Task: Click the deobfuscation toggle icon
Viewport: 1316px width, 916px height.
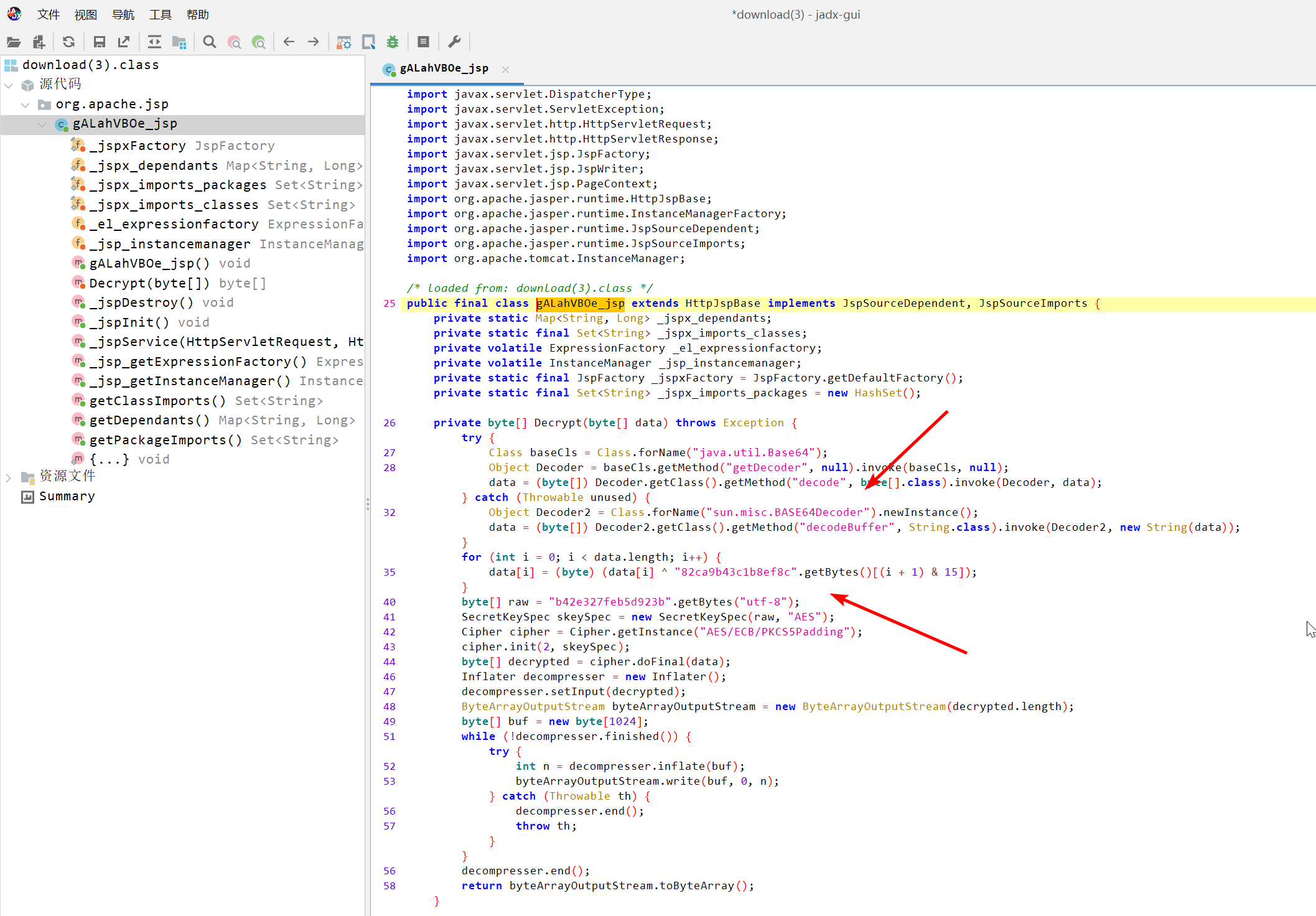Action: coord(343,42)
